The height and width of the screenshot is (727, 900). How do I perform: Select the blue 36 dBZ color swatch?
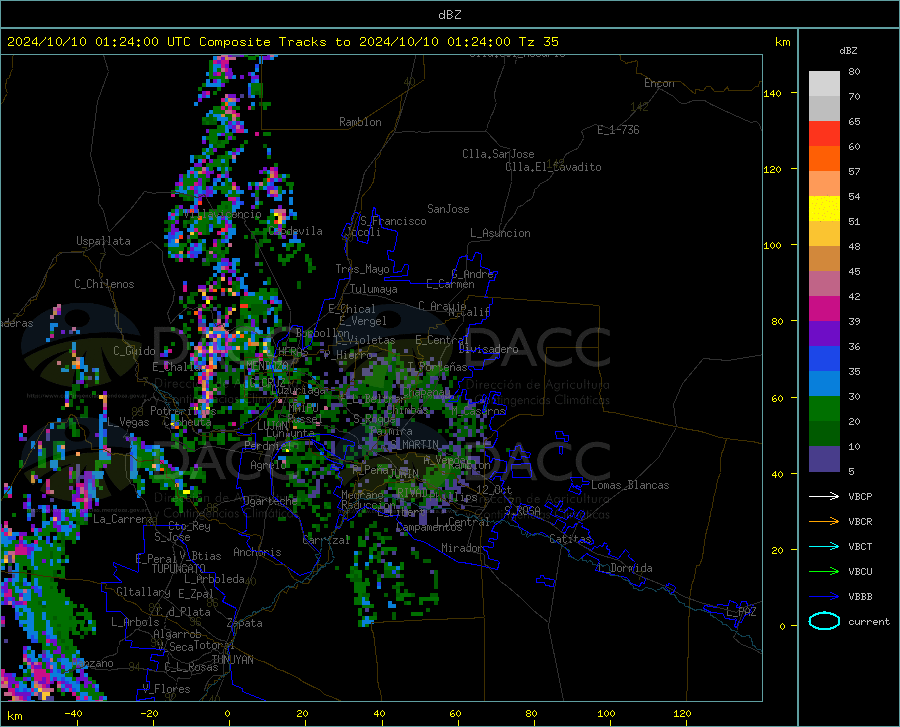[x=824, y=359]
